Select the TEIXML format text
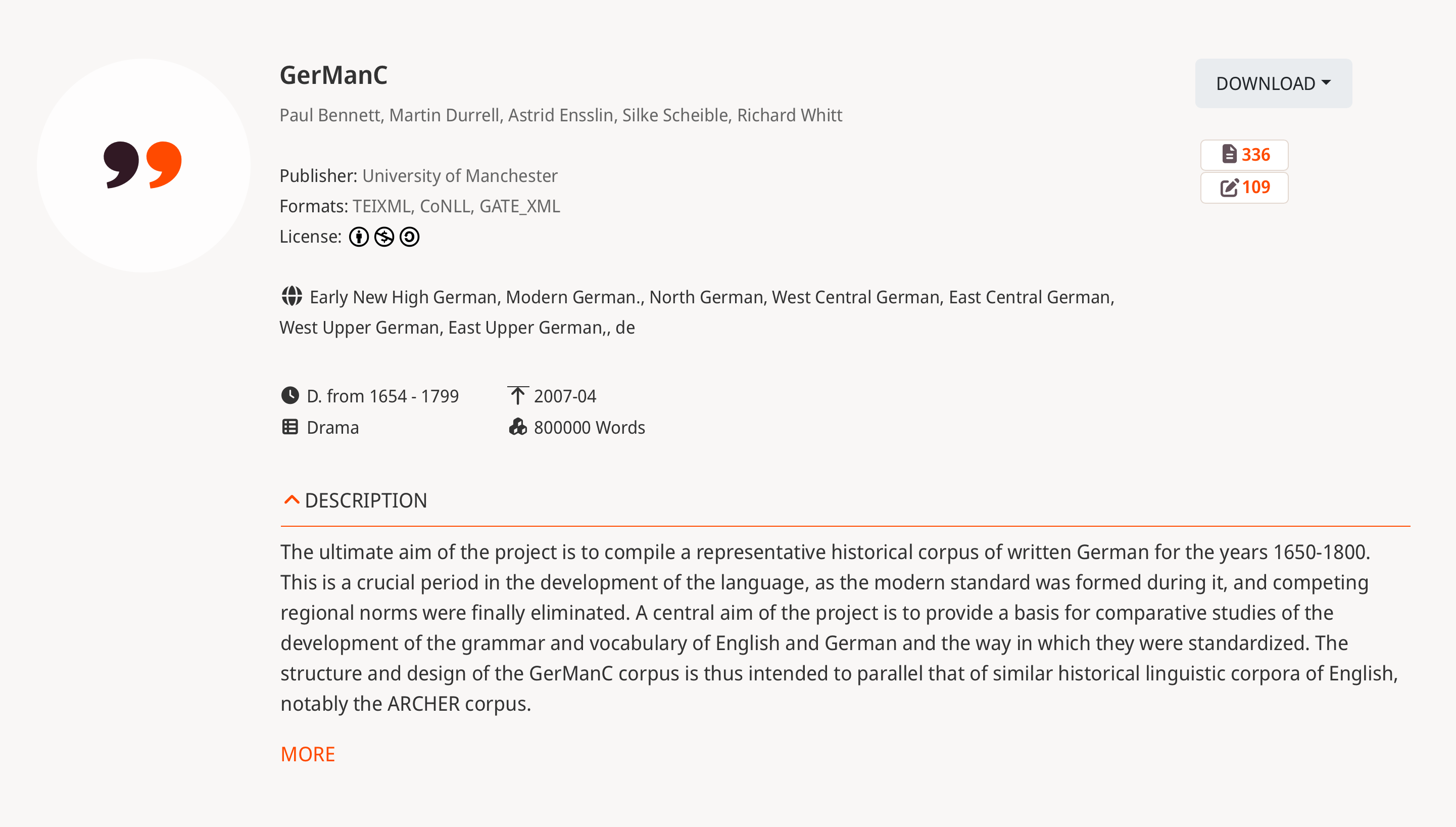 point(381,206)
